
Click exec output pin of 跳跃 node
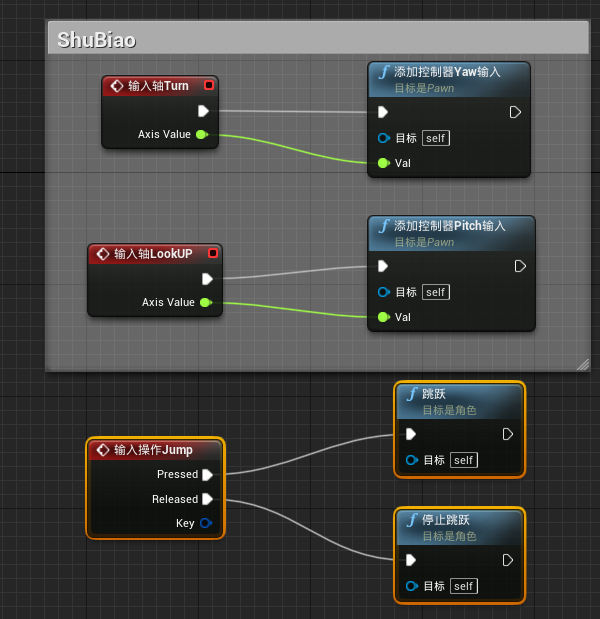[x=508, y=434]
